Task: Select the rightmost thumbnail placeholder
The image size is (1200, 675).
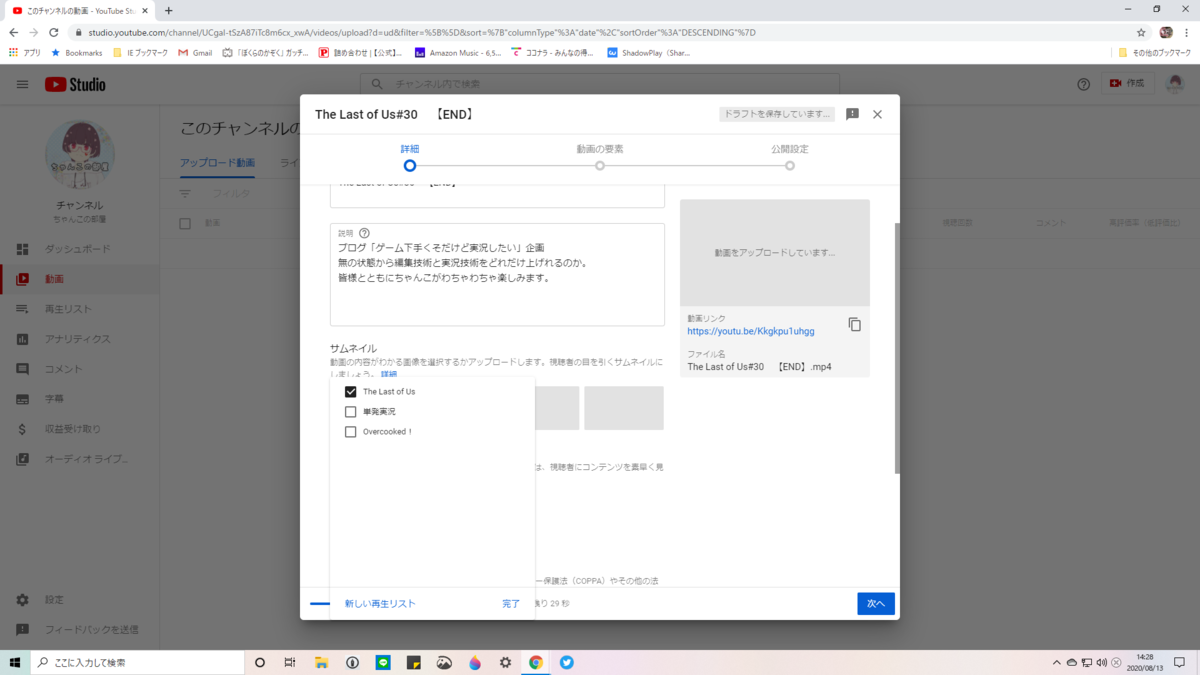Action: point(624,408)
